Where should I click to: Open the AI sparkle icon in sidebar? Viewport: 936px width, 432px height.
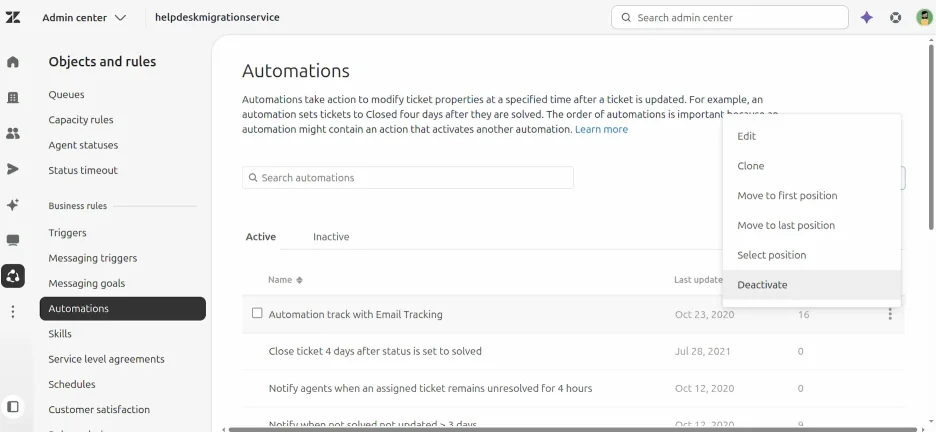[x=13, y=205]
